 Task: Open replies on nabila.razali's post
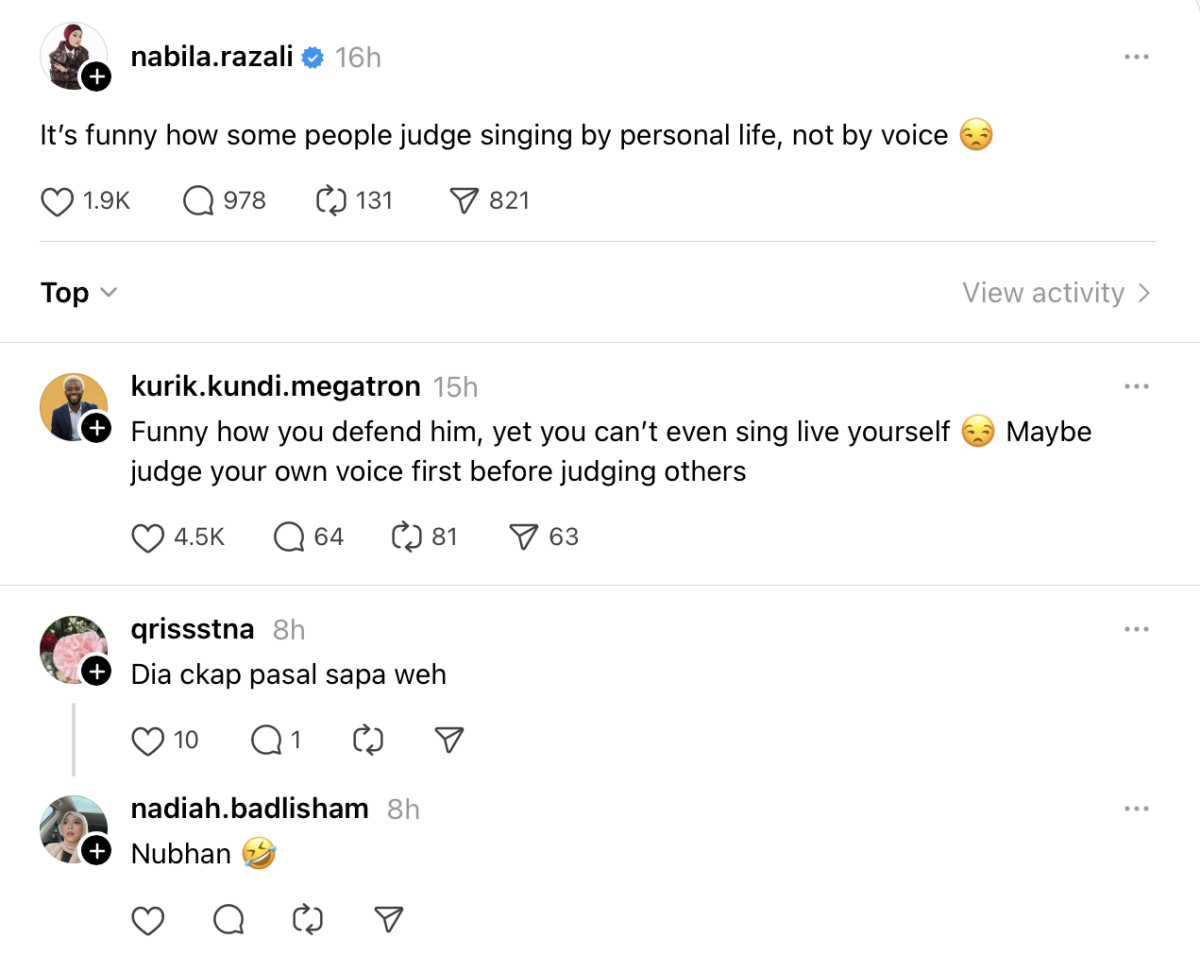pos(199,201)
